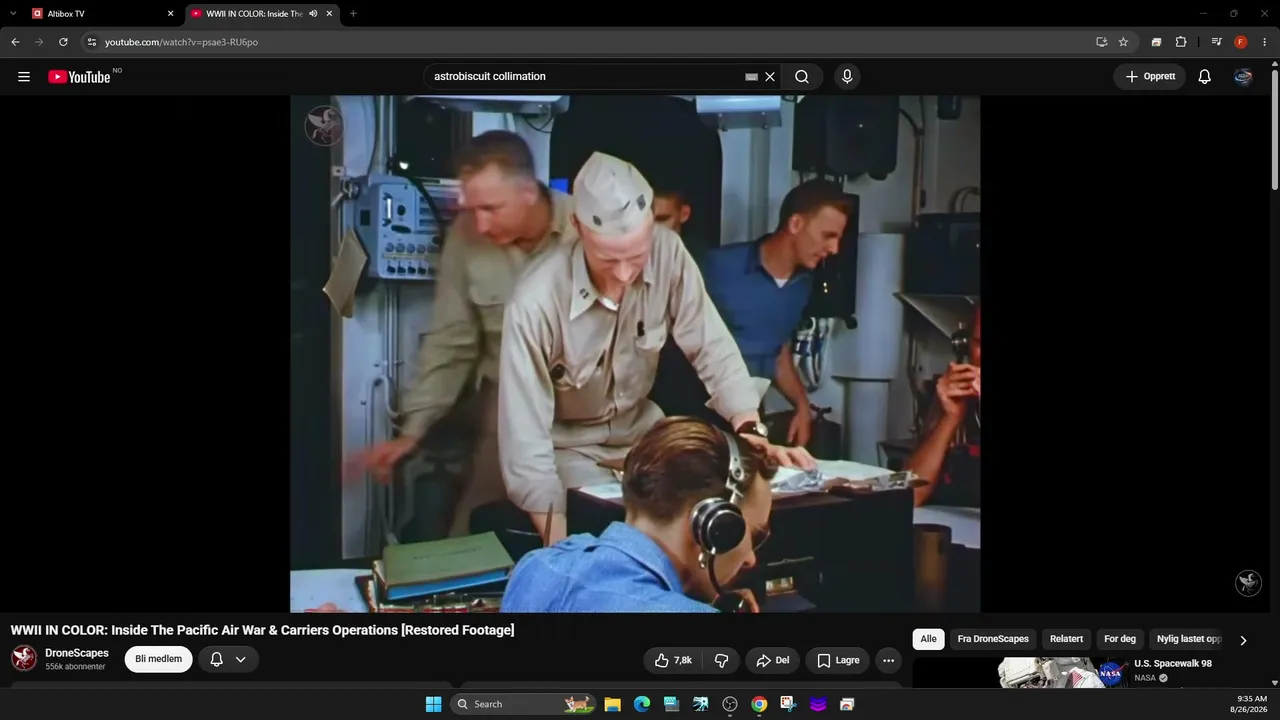
Task: Dislike the video with thumbs down
Action: tap(720, 660)
